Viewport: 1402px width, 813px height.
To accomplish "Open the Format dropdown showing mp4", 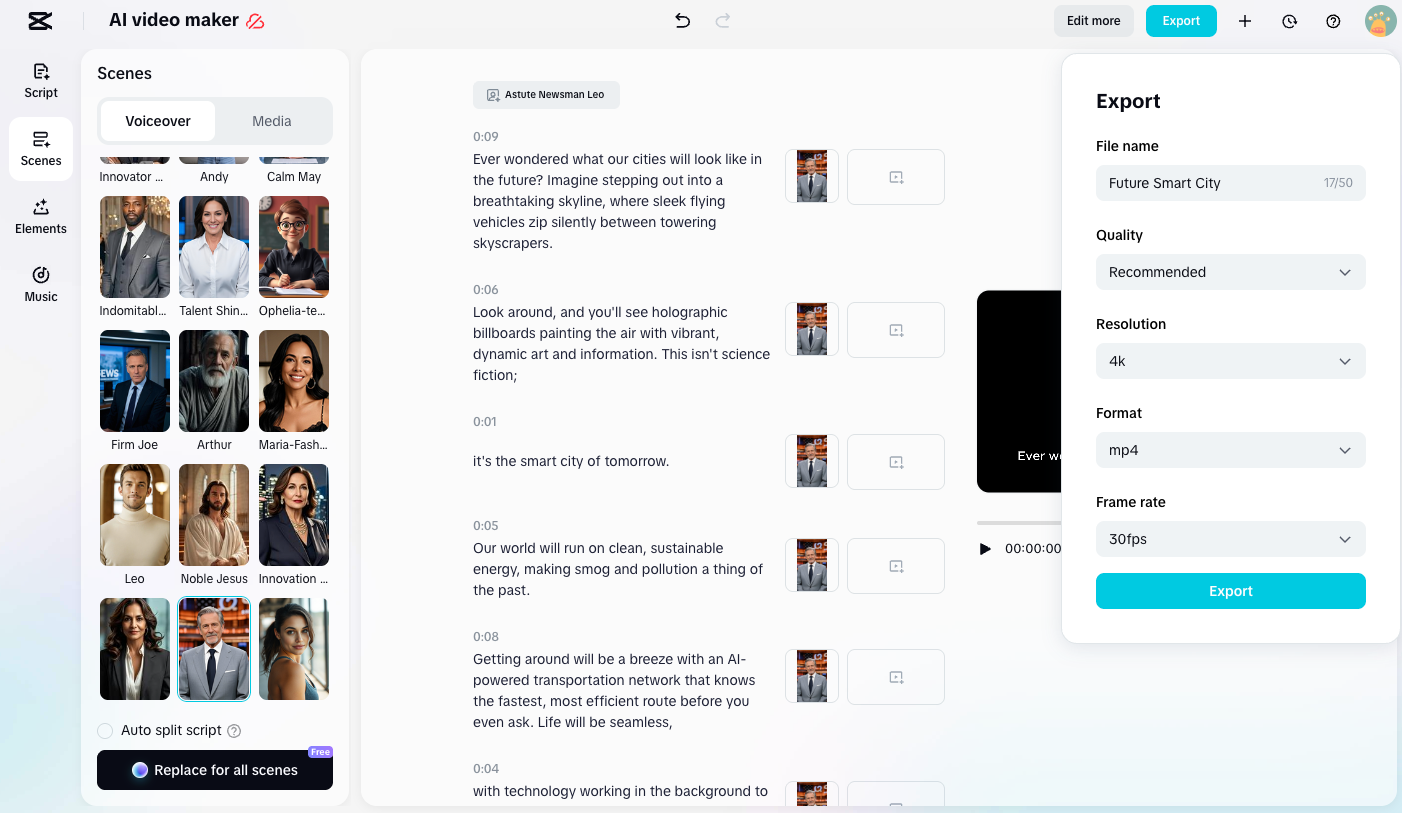I will pos(1230,450).
